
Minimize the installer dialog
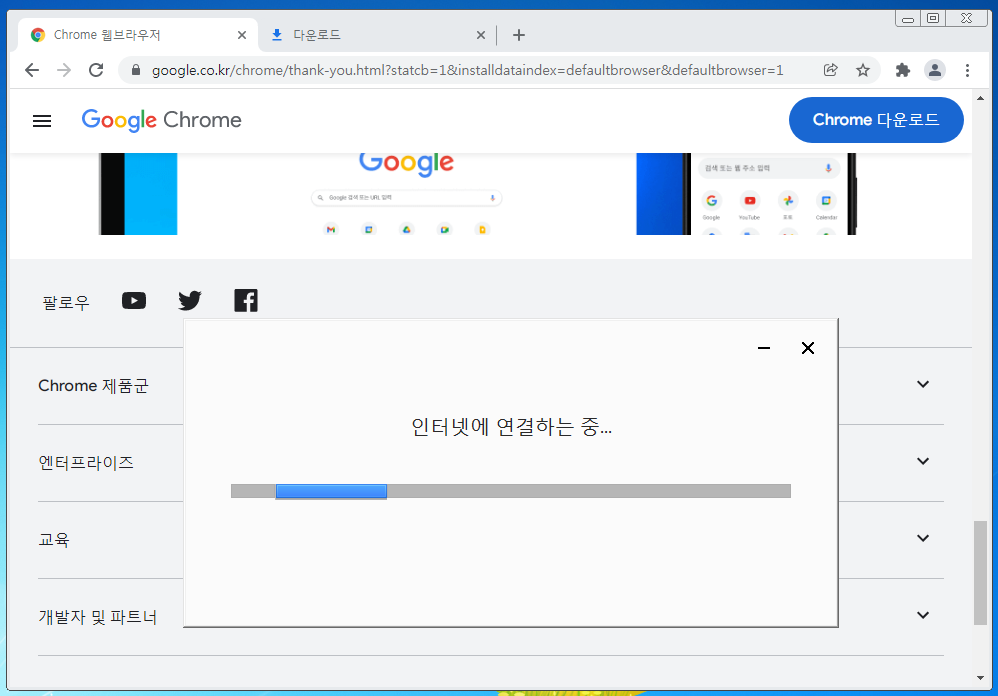tap(764, 348)
